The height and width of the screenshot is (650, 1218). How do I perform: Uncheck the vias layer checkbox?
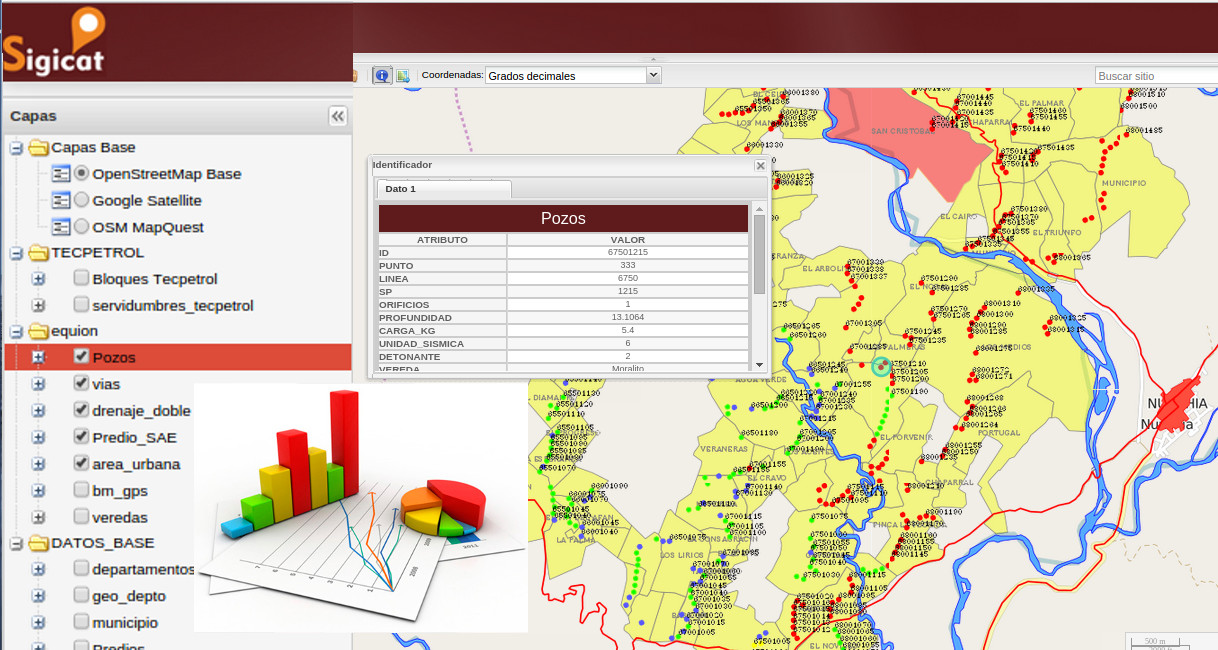click(x=82, y=383)
